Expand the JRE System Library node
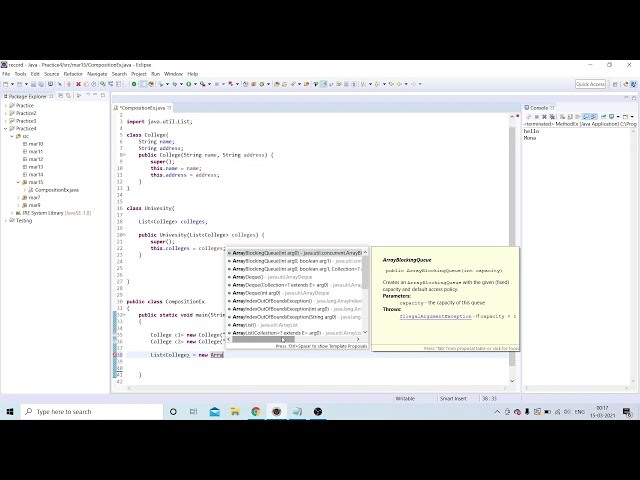Image resolution: width=640 pixels, height=480 pixels. point(12,213)
